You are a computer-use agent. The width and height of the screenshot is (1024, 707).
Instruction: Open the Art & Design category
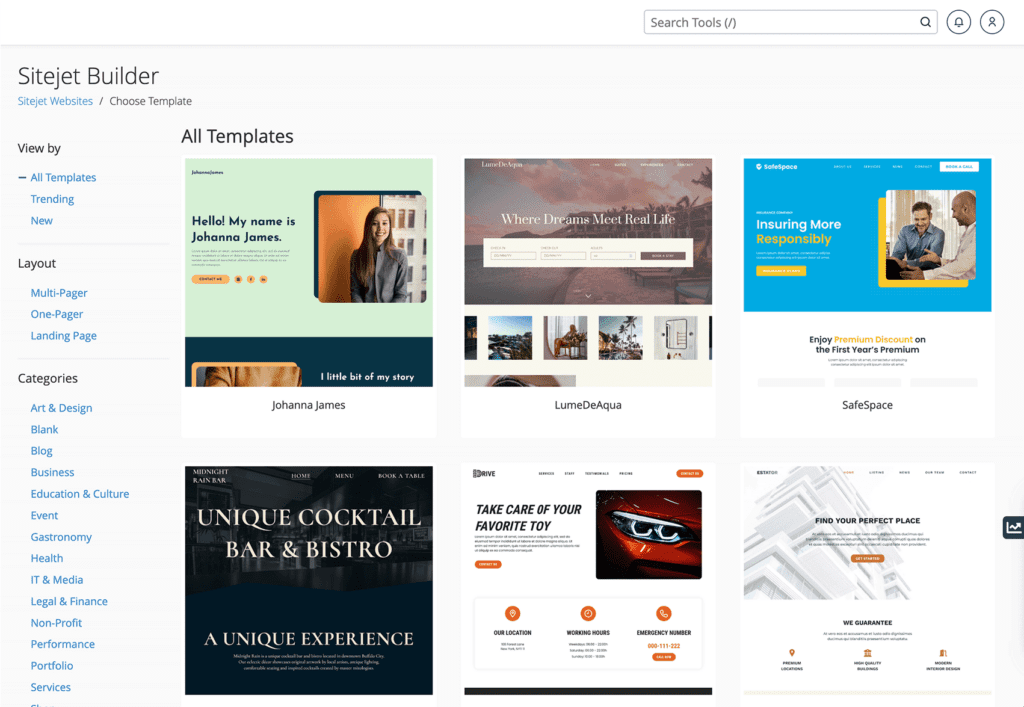pyautogui.click(x=61, y=408)
